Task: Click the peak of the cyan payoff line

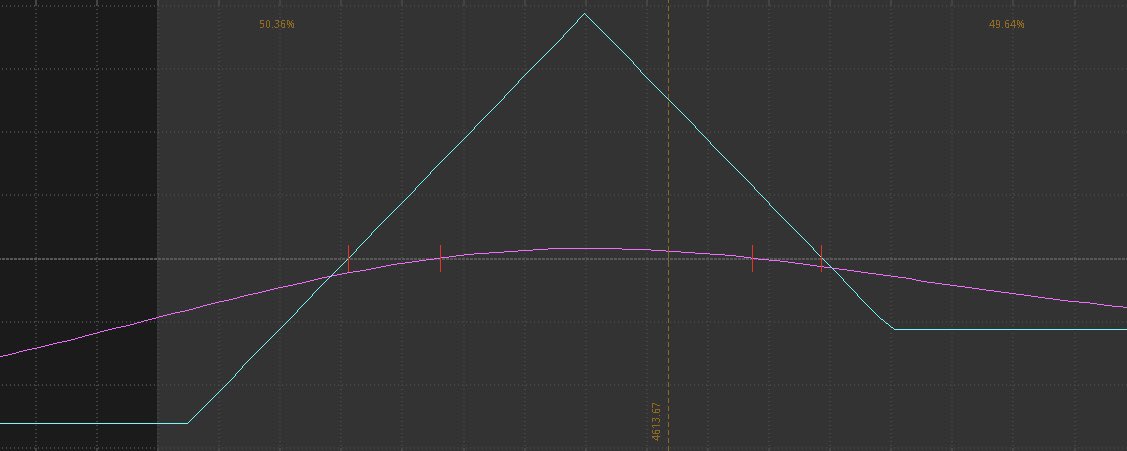Action: pos(584,14)
